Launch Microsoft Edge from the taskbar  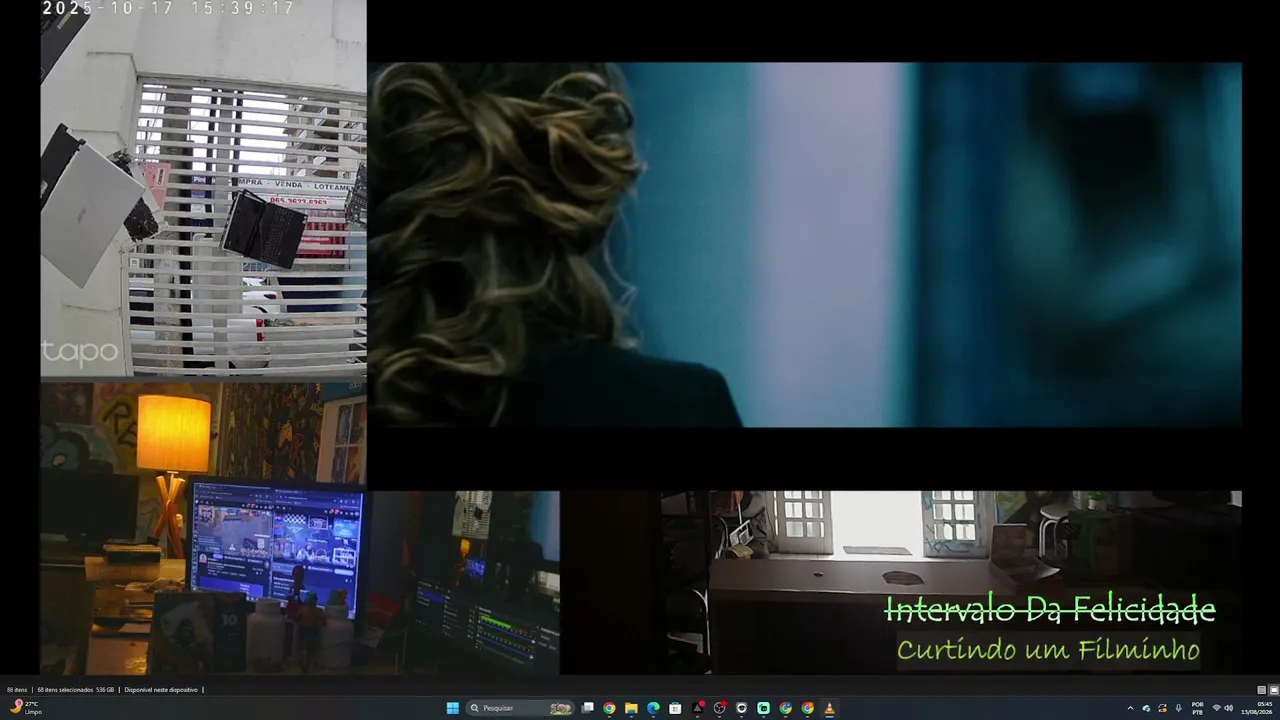tap(653, 708)
